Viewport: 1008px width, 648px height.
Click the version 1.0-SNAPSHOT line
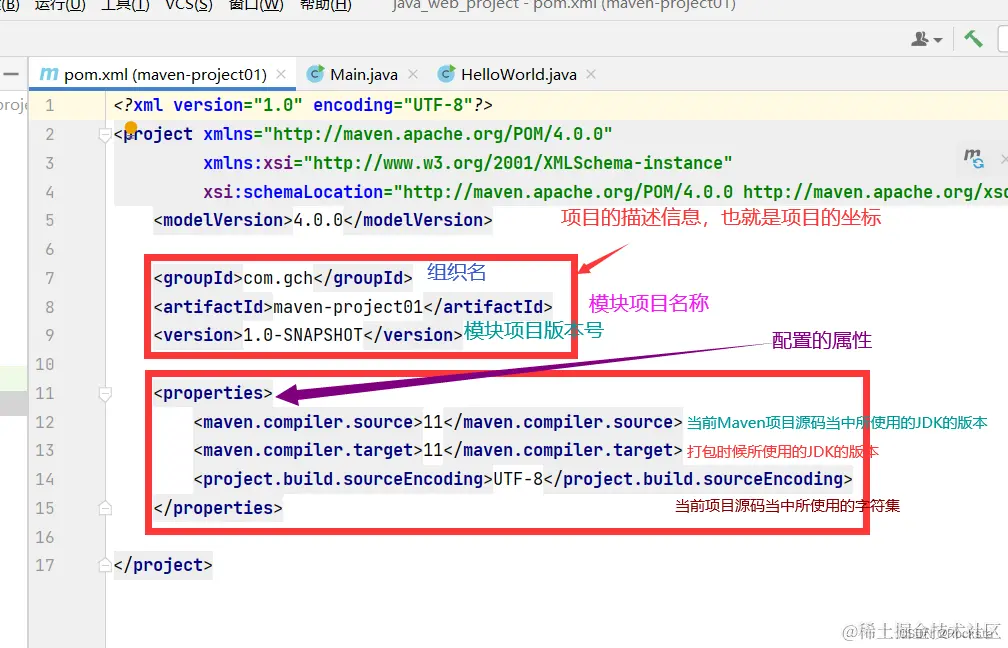[308, 335]
